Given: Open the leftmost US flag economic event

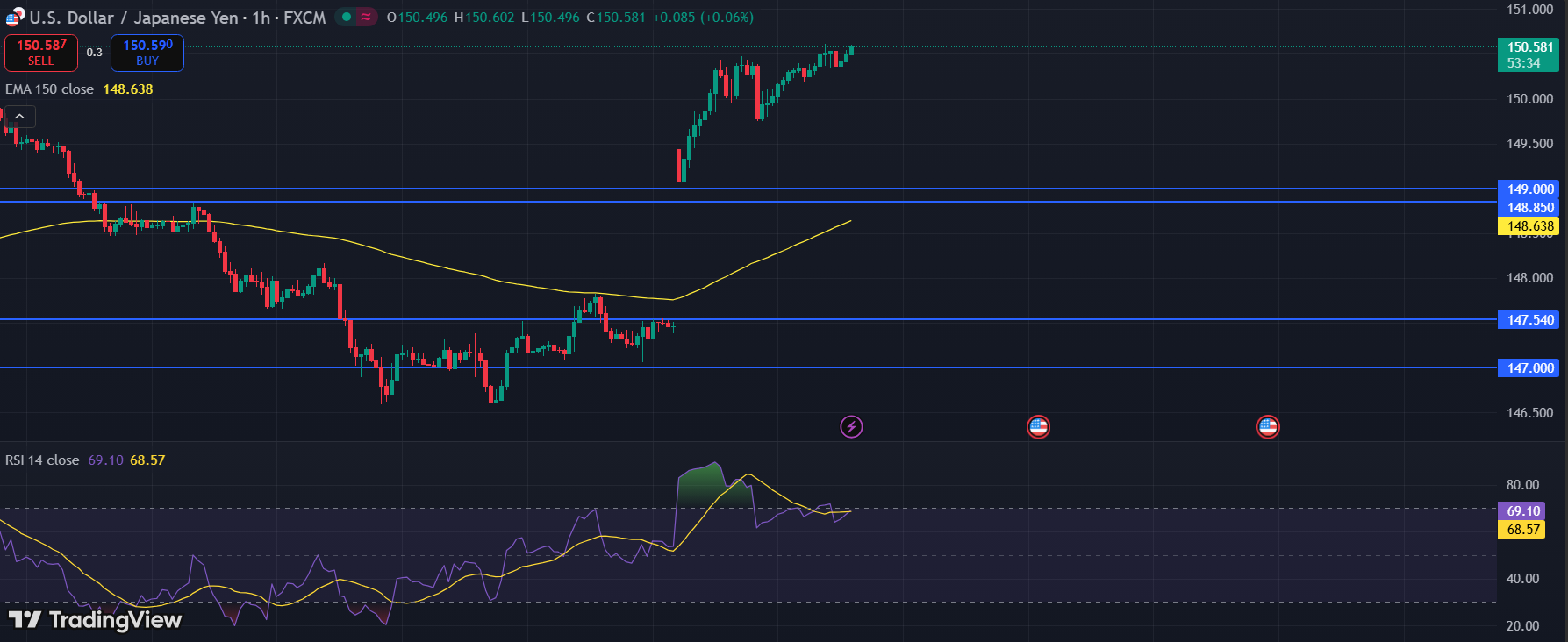Looking at the screenshot, I should (x=1038, y=427).
